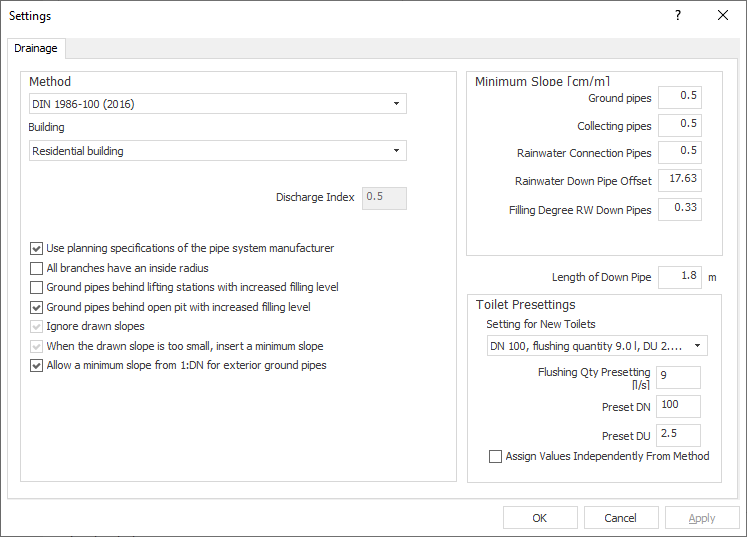Click the Discharge Index label

pyautogui.click(x=315, y=197)
